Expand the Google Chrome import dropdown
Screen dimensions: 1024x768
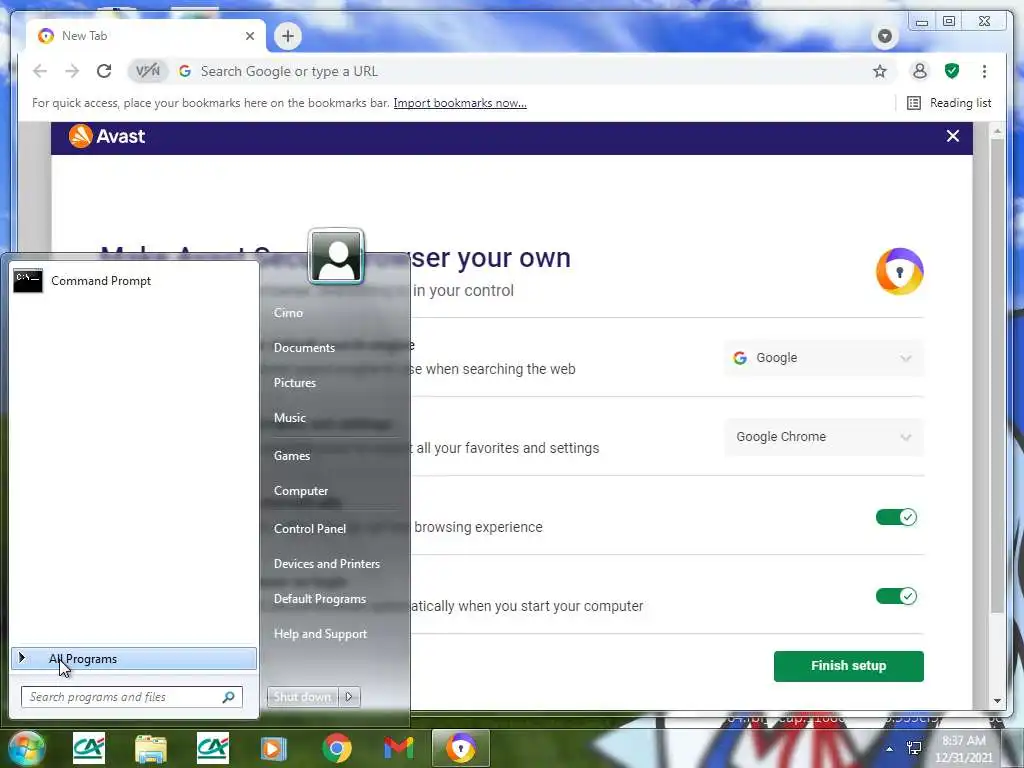point(824,437)
